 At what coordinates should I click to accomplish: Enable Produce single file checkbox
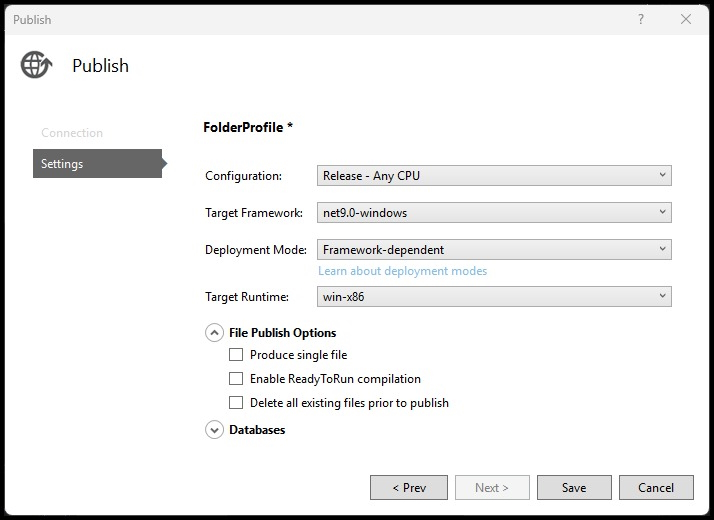[x=236, y=355]
